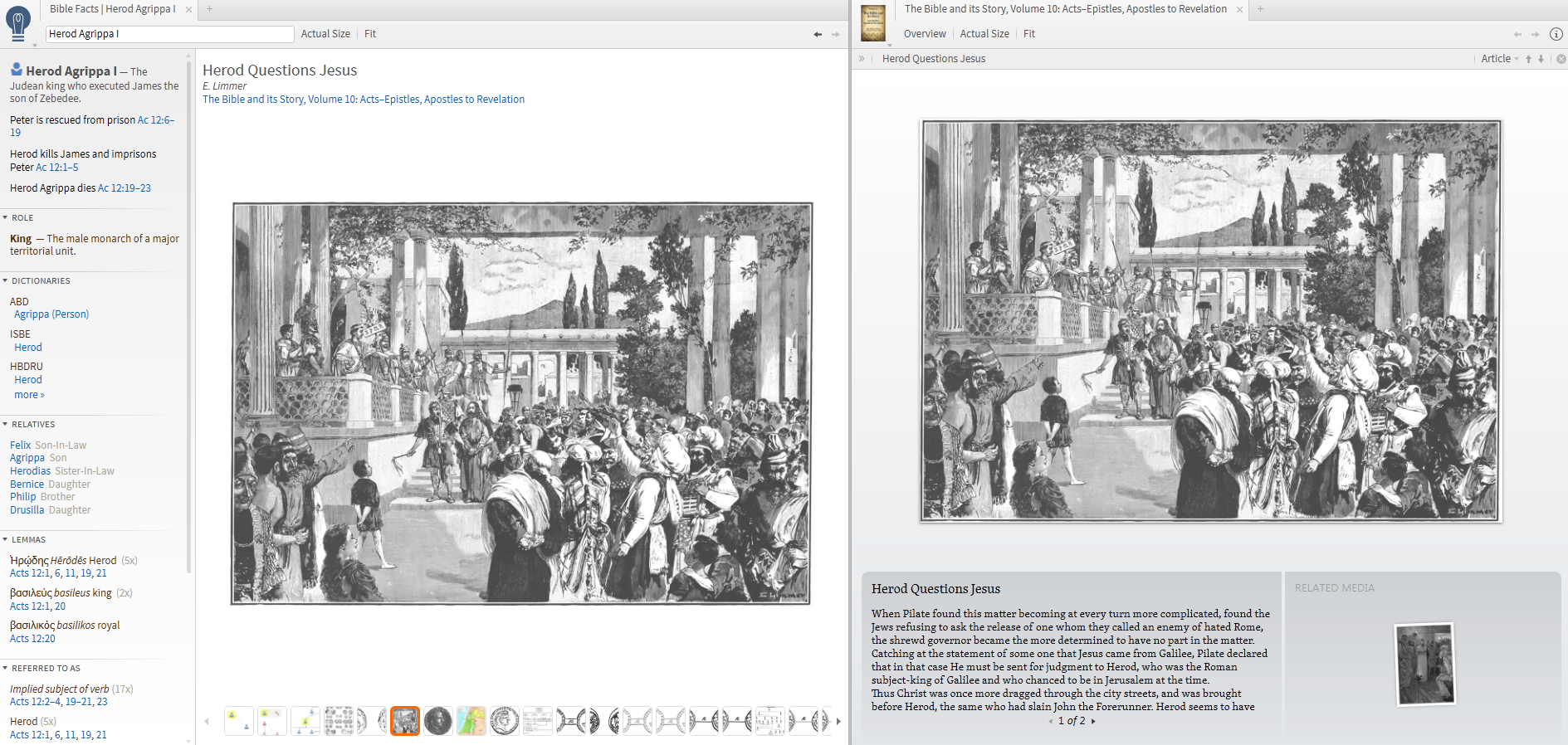Image resolution: width=1568 pixels, height=745 pixels.
Task: Show more dictionaries link
Action: (29, 395)
